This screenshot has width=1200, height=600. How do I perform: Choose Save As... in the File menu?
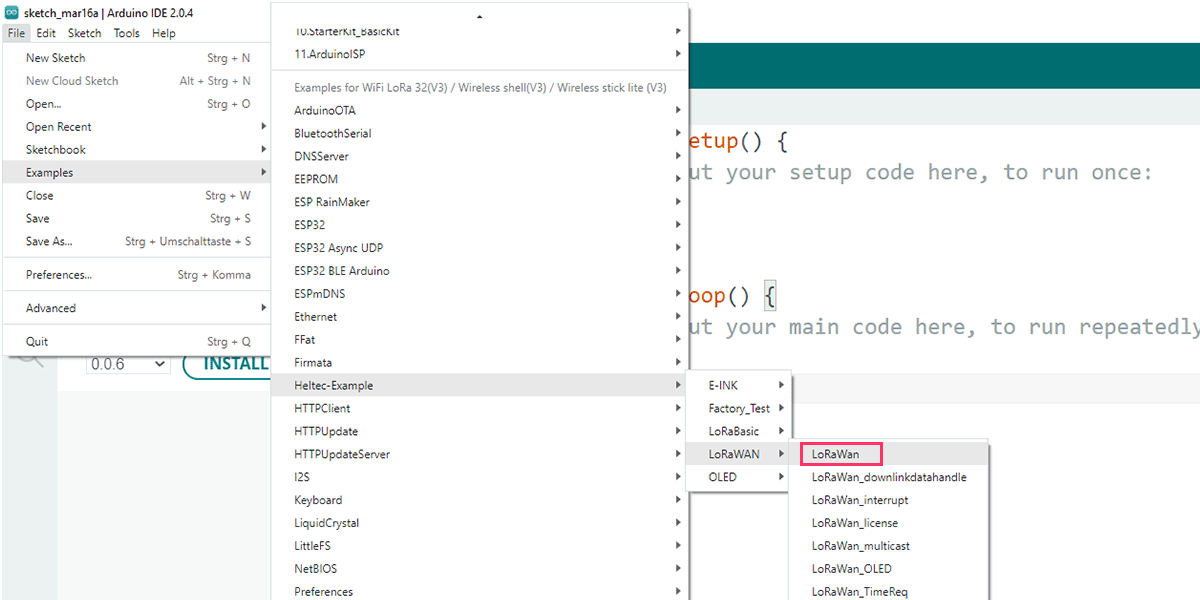point(136,241)
